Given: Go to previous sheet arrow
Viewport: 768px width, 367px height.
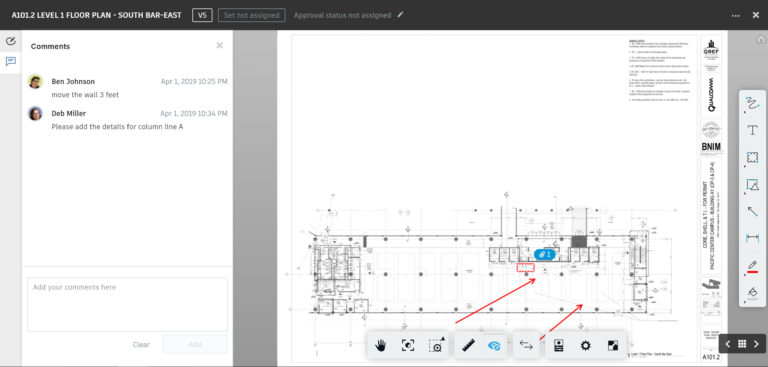Looking at the screenshot, I should tap(728, 344).
